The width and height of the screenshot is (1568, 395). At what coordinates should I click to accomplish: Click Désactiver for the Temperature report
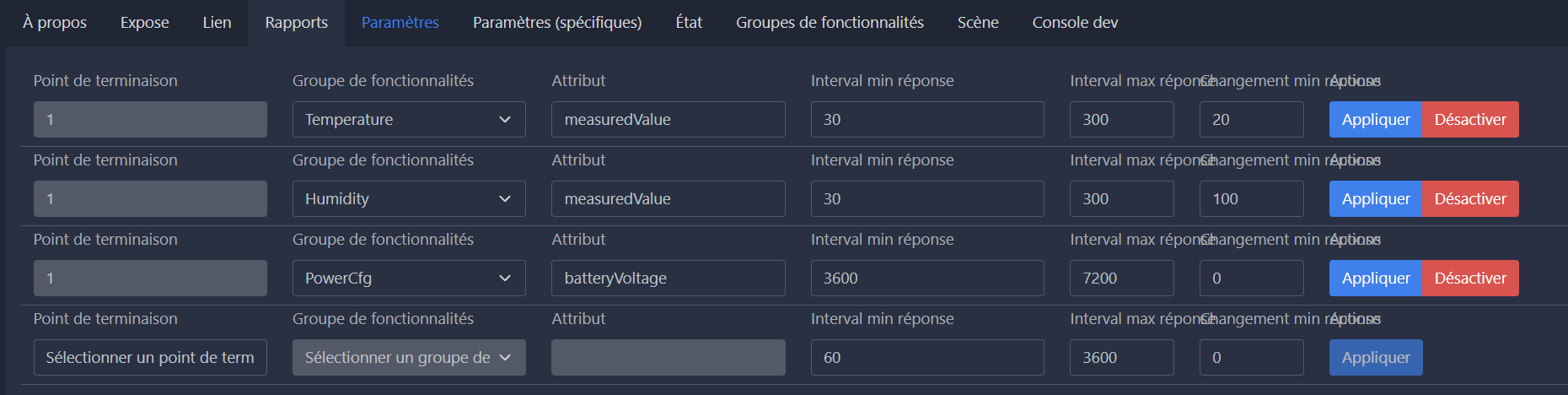click(x=1470, y=120)
